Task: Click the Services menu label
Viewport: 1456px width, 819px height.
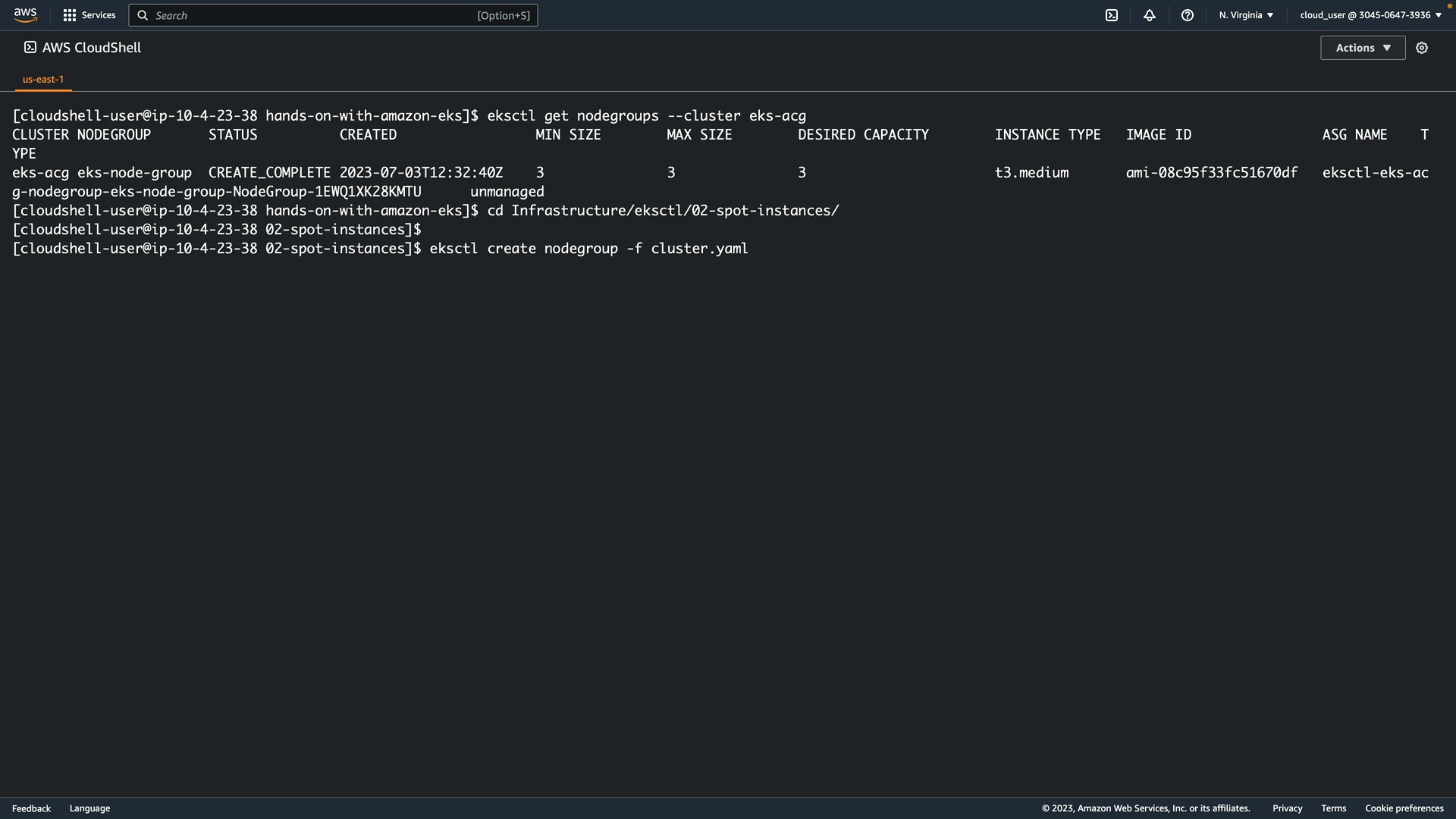Action: click(x=99, y=15)
